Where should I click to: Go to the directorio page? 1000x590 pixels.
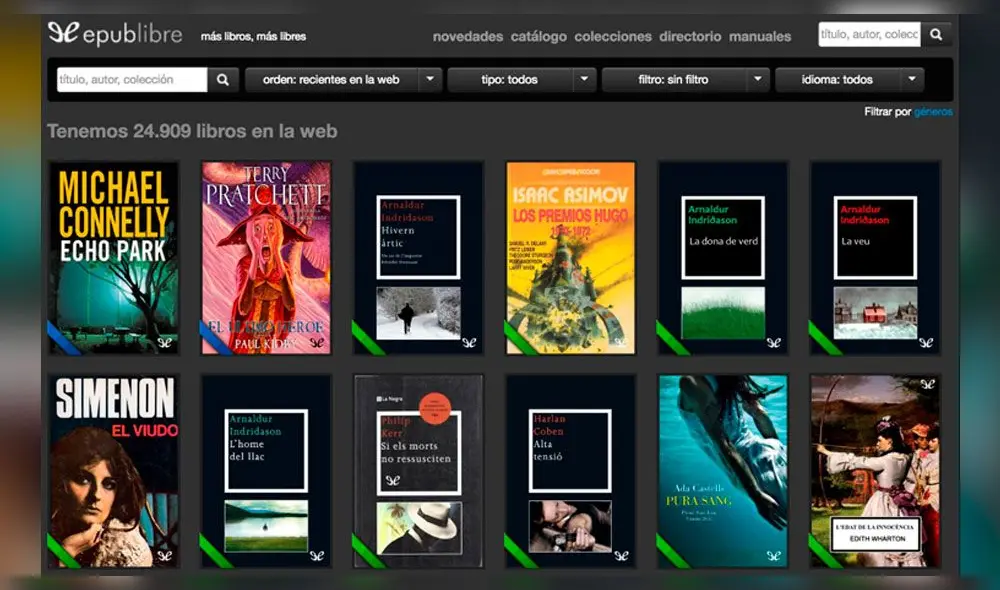tap(690, 36)
